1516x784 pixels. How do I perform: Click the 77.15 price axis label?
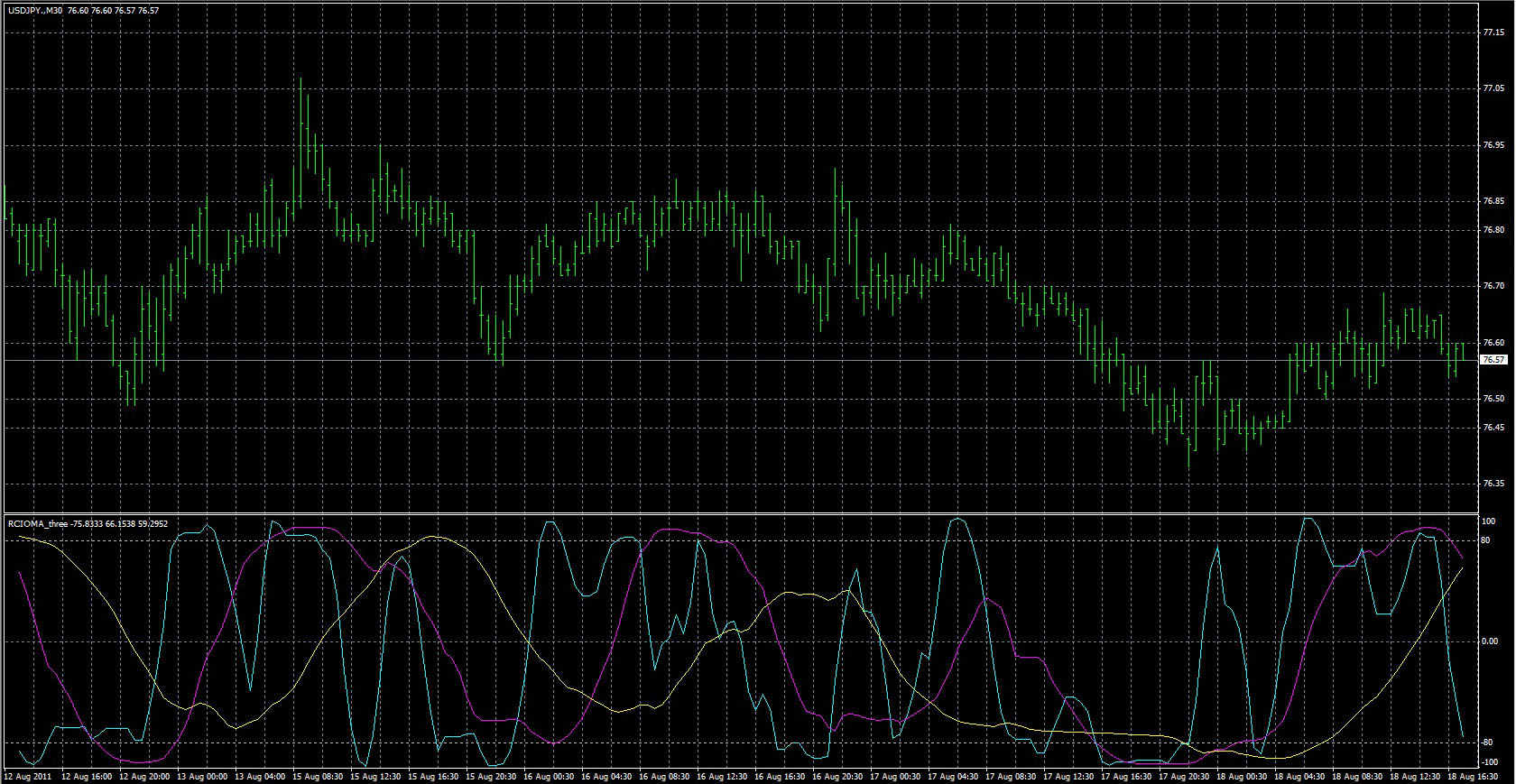click(x=1493, y=32)
